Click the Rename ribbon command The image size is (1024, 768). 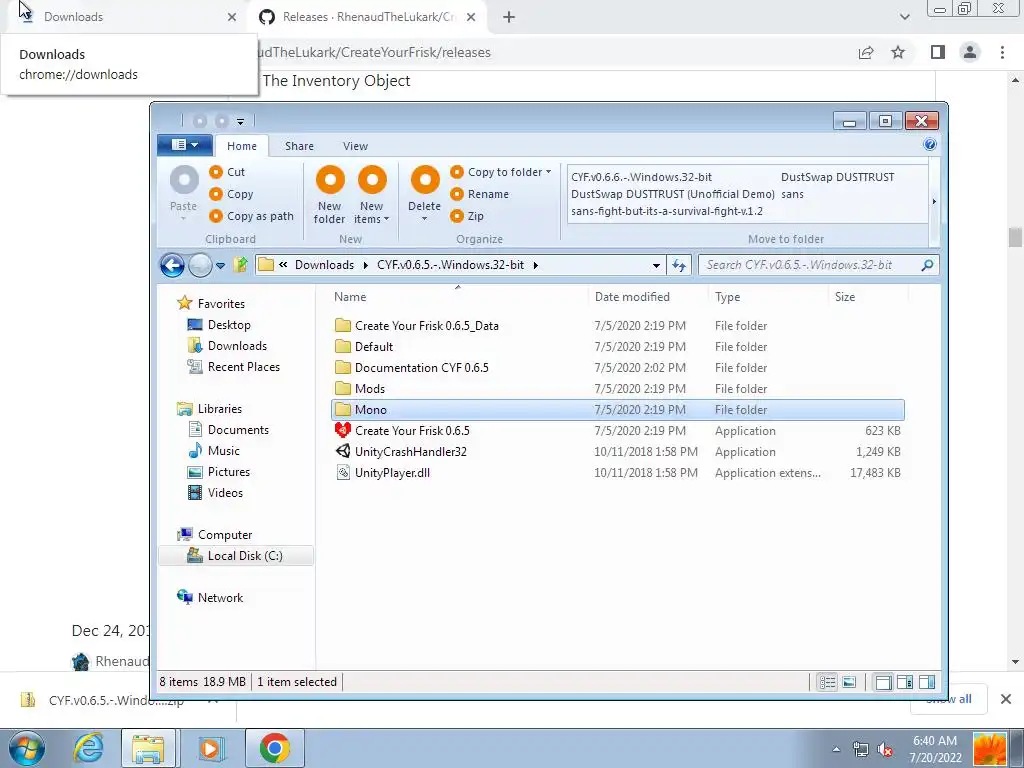tap(479, 194)
